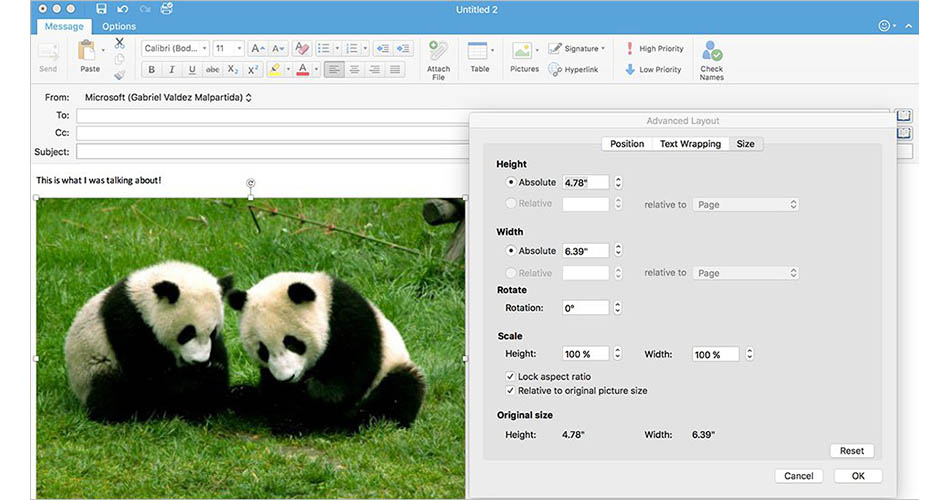Click the Reset button
950x500 pixels.
[852, 451]
